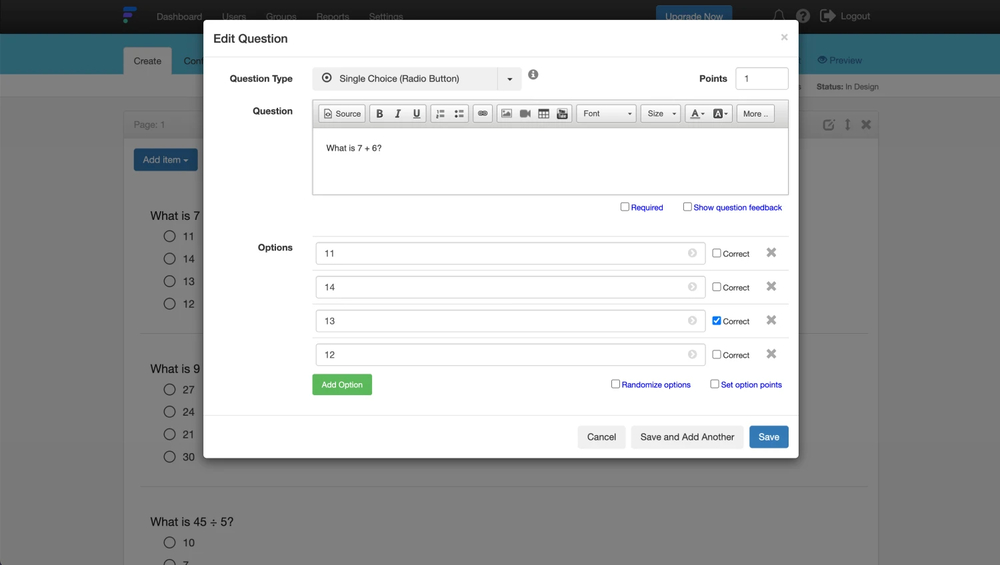The height and width of the screenshot is (565, 1000).
Task: Click Save and Add Another
Action: [x=687, y=437]
